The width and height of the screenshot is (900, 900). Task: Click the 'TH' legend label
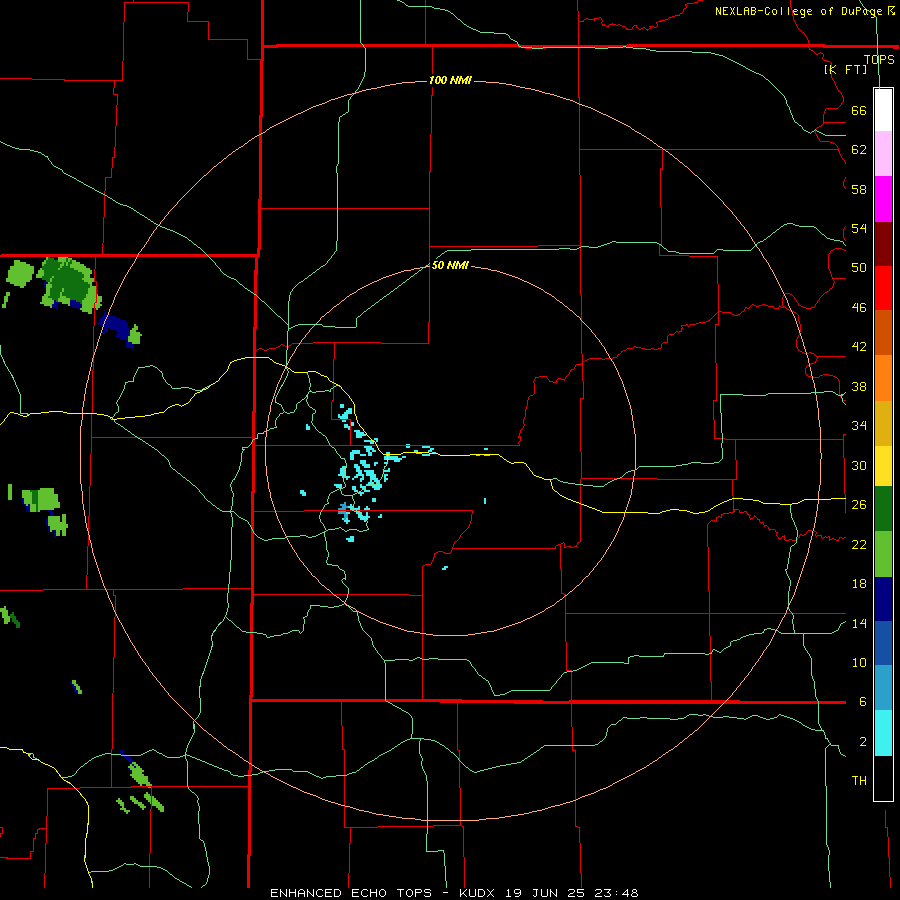(859, 780)
